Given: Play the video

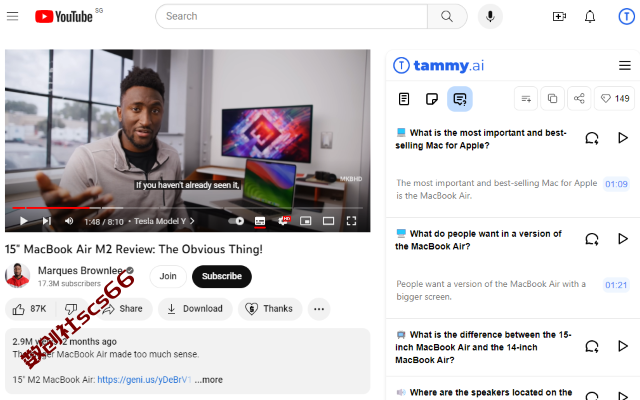Looking at the screenshot, I should (x=23, y=221).
